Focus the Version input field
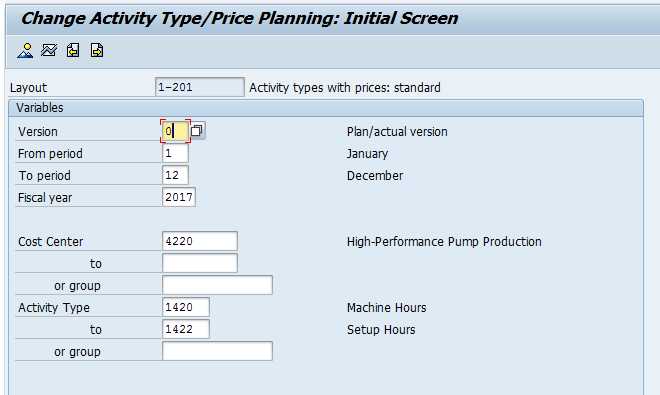The image size is (660, 395). click(175, 131)
